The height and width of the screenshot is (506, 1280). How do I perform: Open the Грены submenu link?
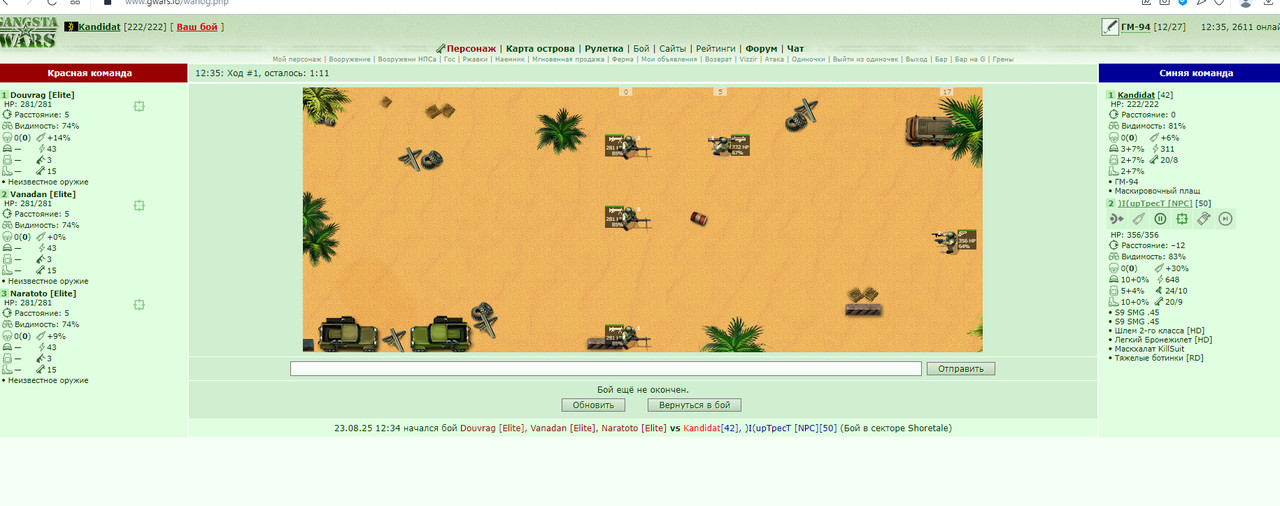[x=1003, y=60]
